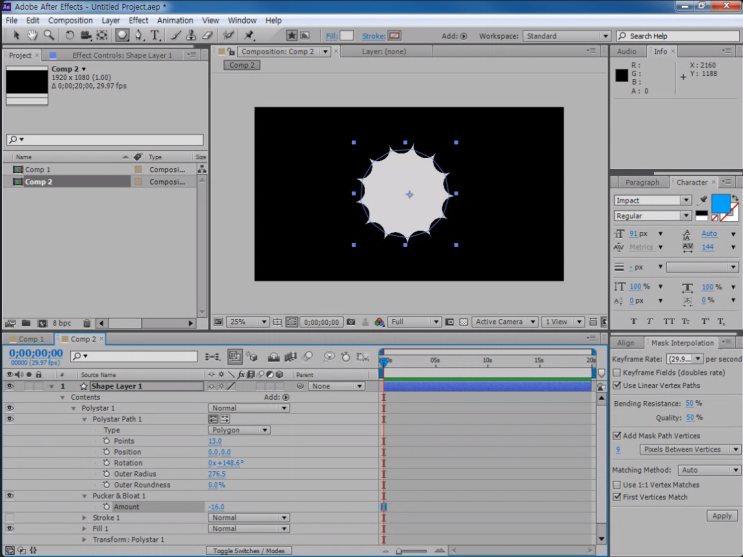Expand the Stroke 1 property group
743x557 pixels.
(84, 518)
